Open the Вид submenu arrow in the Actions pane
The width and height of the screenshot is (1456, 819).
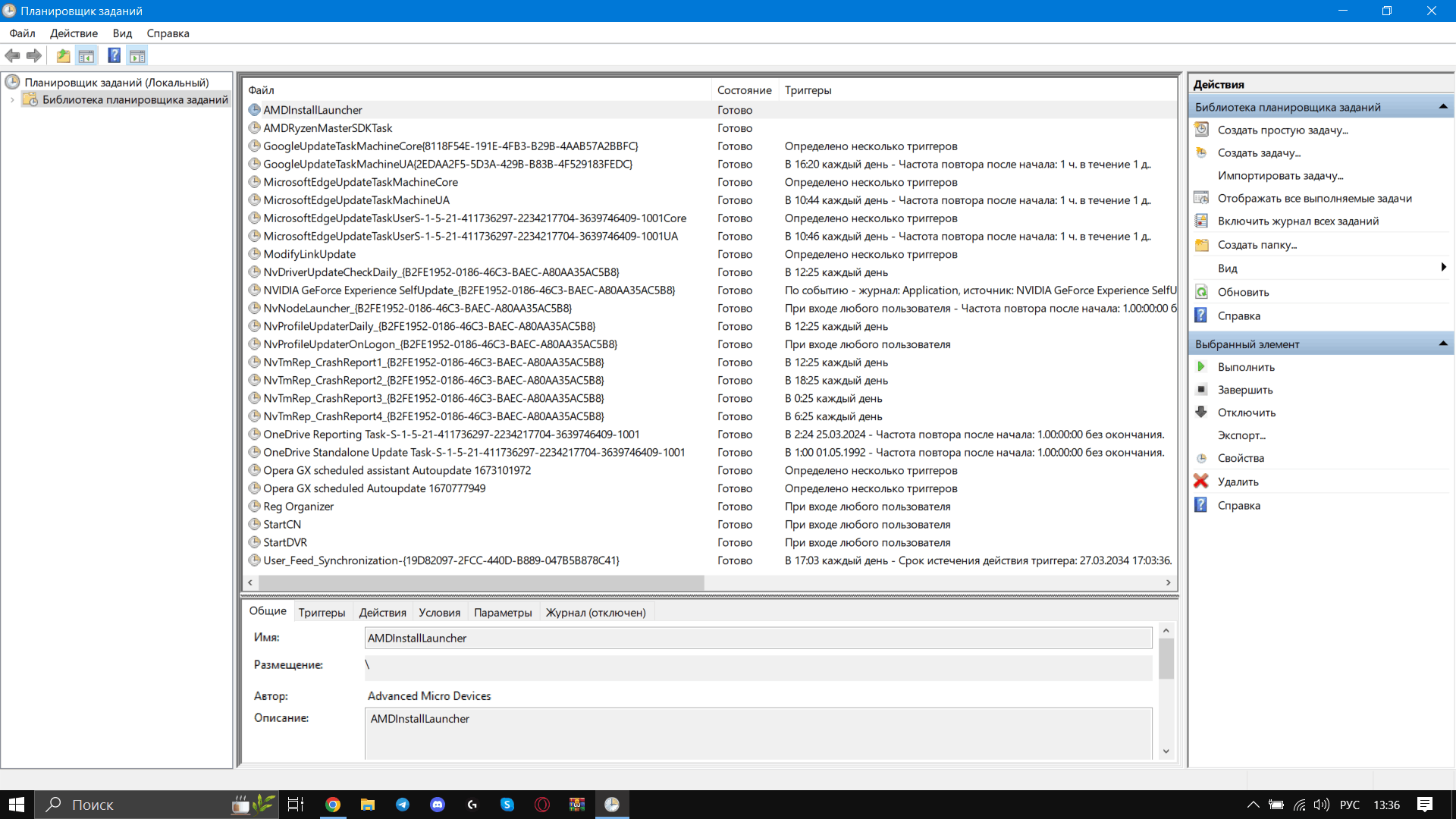(x=1442, y=268)
